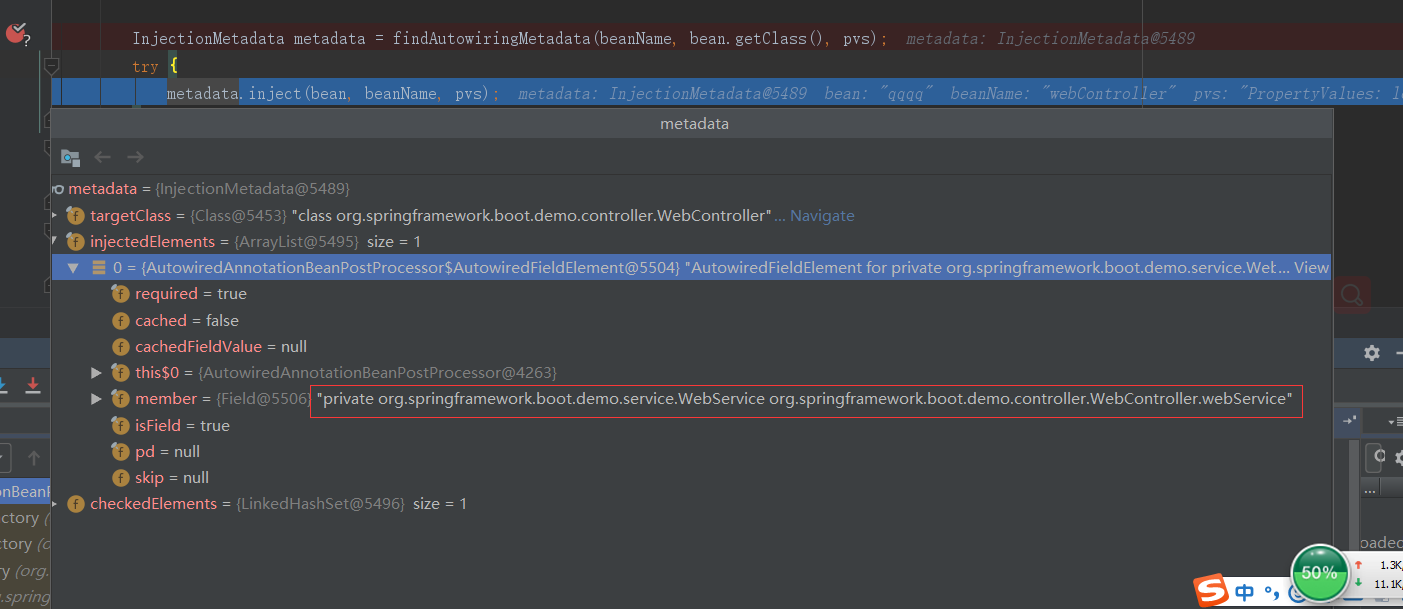1403x609 pixels.
Task: Expand the member field node
Action: point(97,398)
